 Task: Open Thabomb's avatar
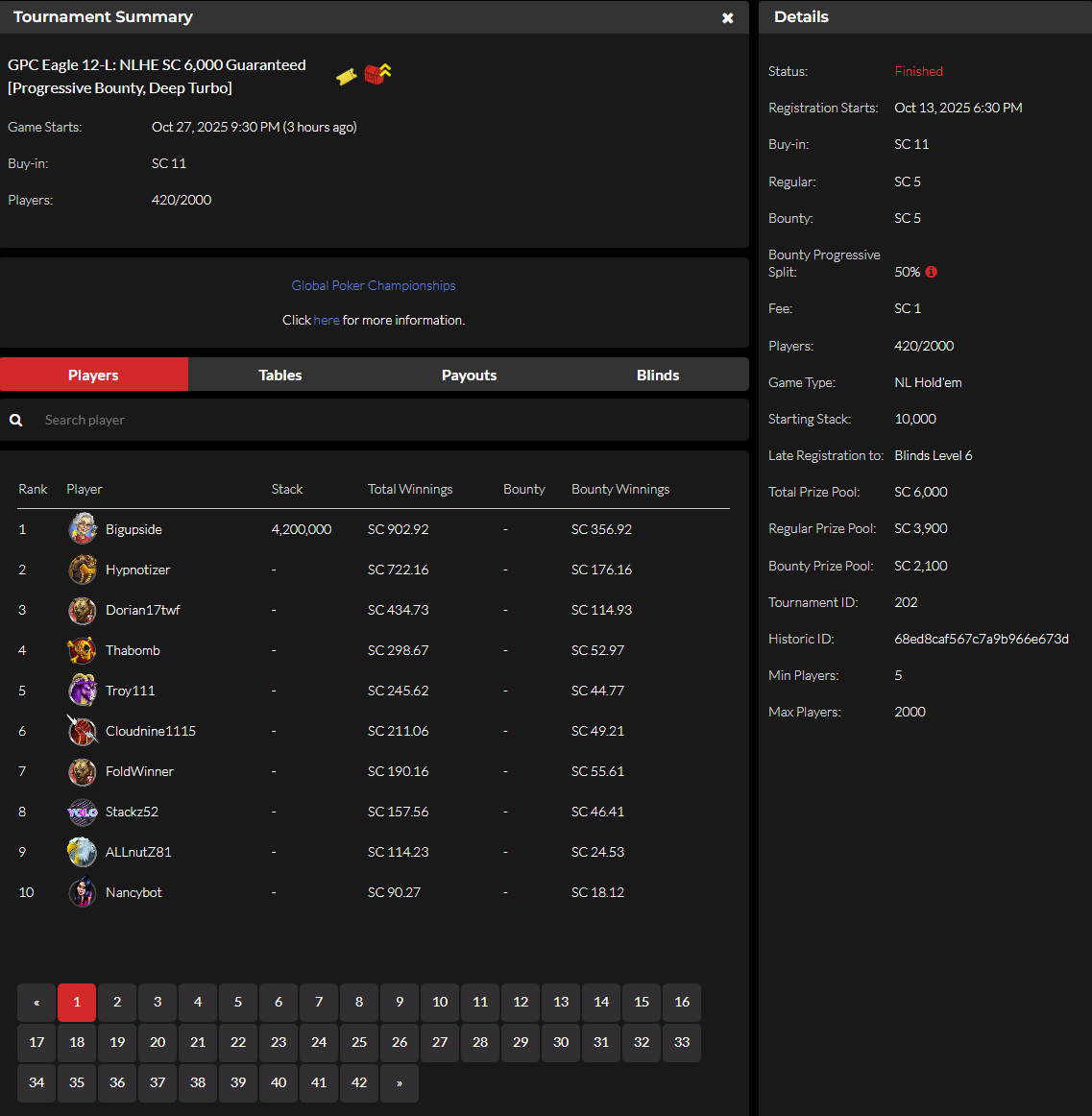click(x=83, y=650)
